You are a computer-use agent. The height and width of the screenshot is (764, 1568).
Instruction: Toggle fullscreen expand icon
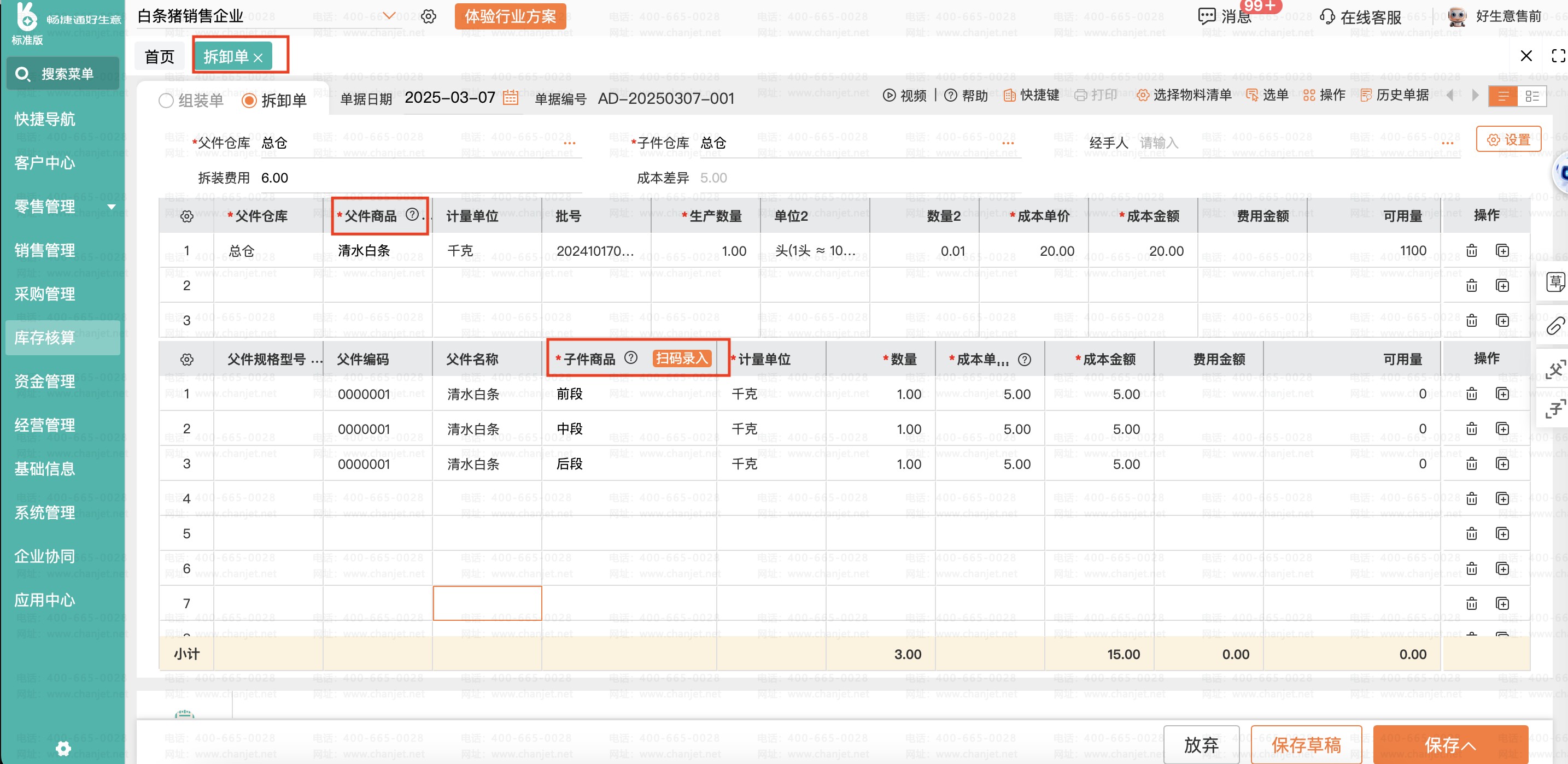1558,56
